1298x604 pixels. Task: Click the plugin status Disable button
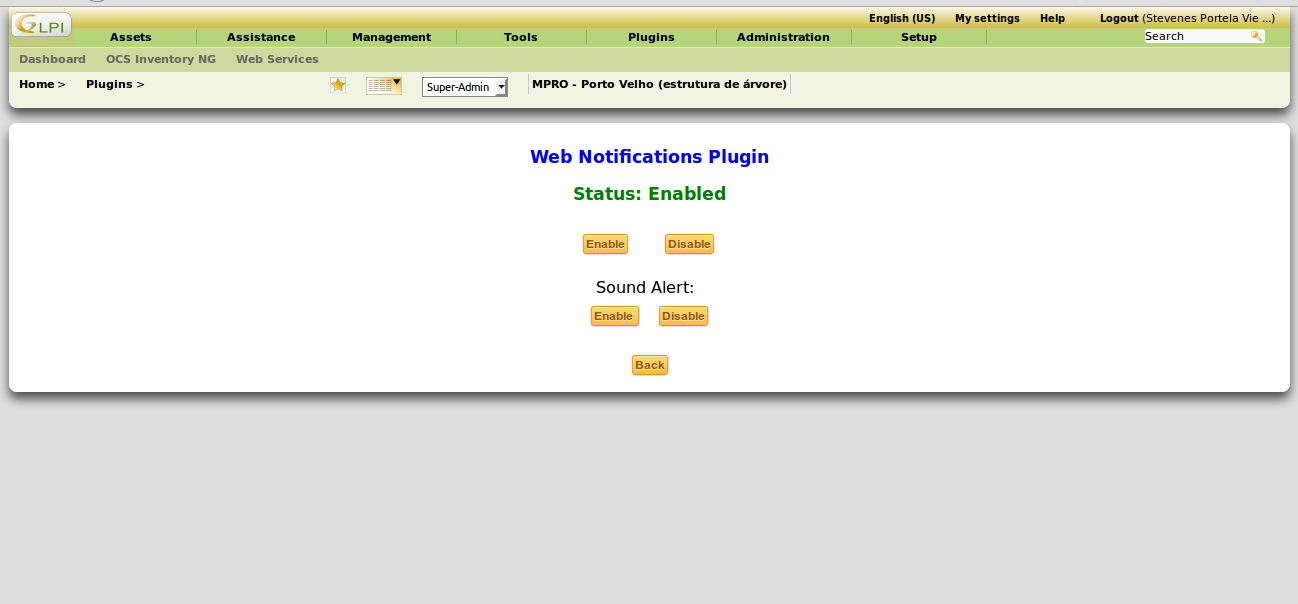coord(689,244)
